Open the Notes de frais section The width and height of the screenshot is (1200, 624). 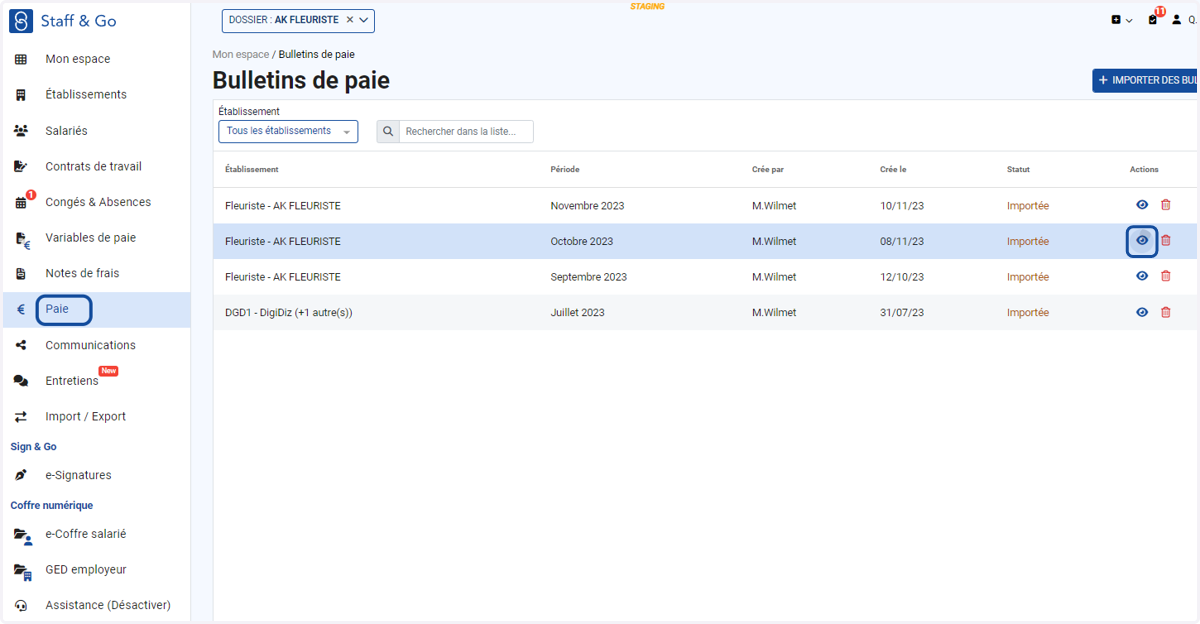point(82,273)
